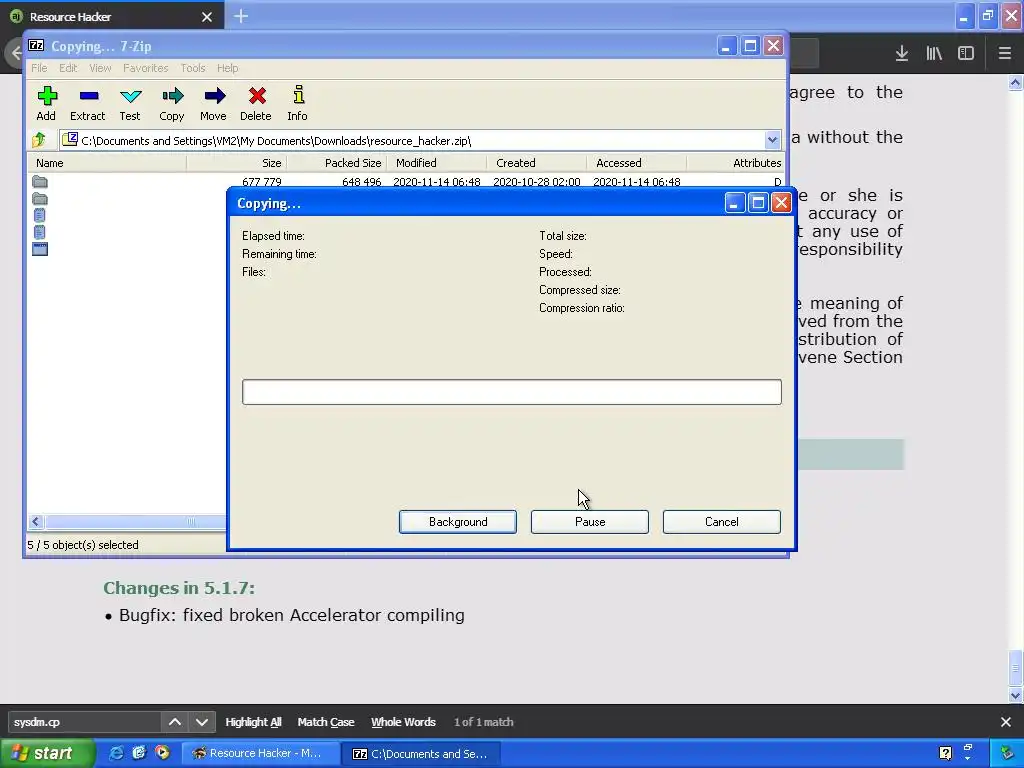
Task: Click the browser page scrollbar down arrow
Action: pos(1015,695)
